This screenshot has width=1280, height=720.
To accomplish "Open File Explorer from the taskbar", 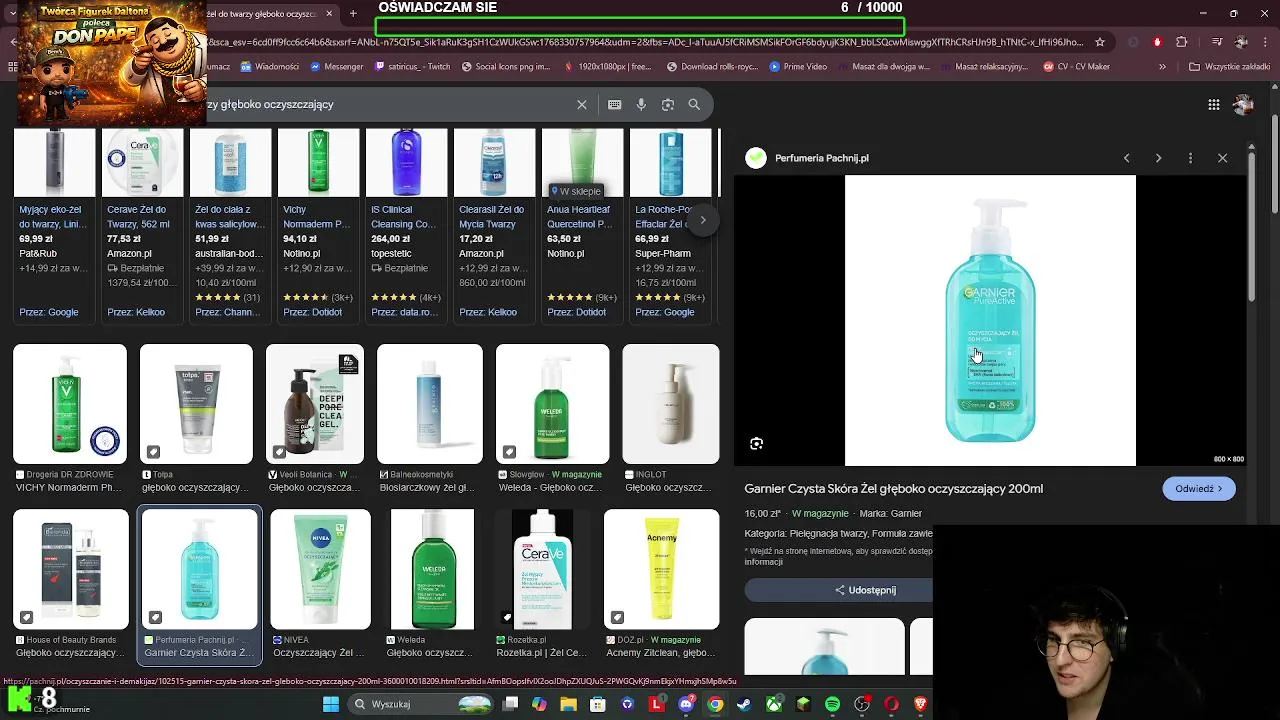I will coord(569,704).
